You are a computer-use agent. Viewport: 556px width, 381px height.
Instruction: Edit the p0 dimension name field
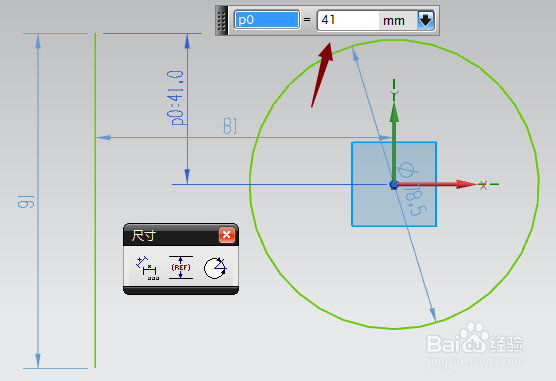pos(267,20)
